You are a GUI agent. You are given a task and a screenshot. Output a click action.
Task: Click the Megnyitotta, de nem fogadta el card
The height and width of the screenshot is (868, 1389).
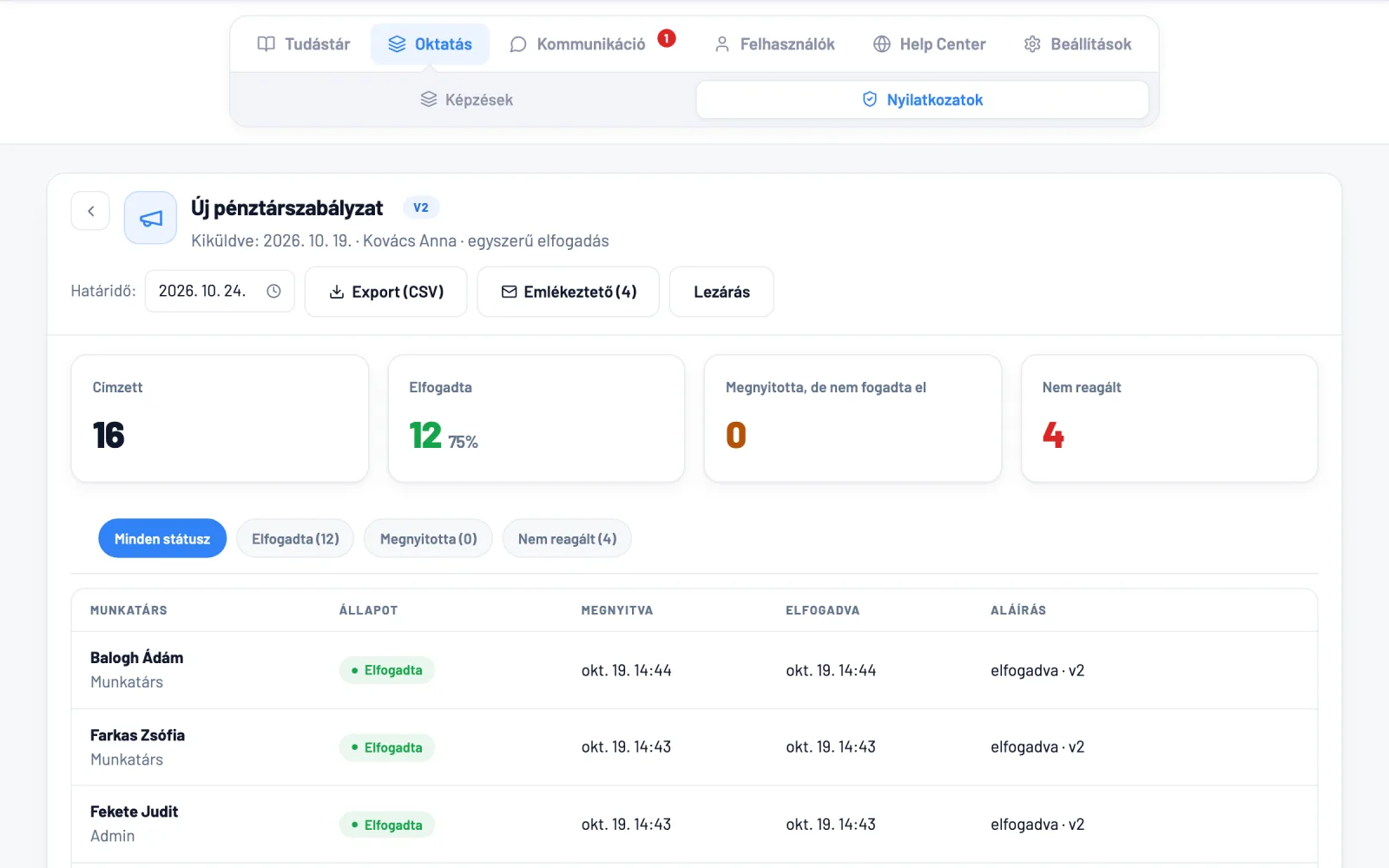pyautogui.click(x=852, y=418)
